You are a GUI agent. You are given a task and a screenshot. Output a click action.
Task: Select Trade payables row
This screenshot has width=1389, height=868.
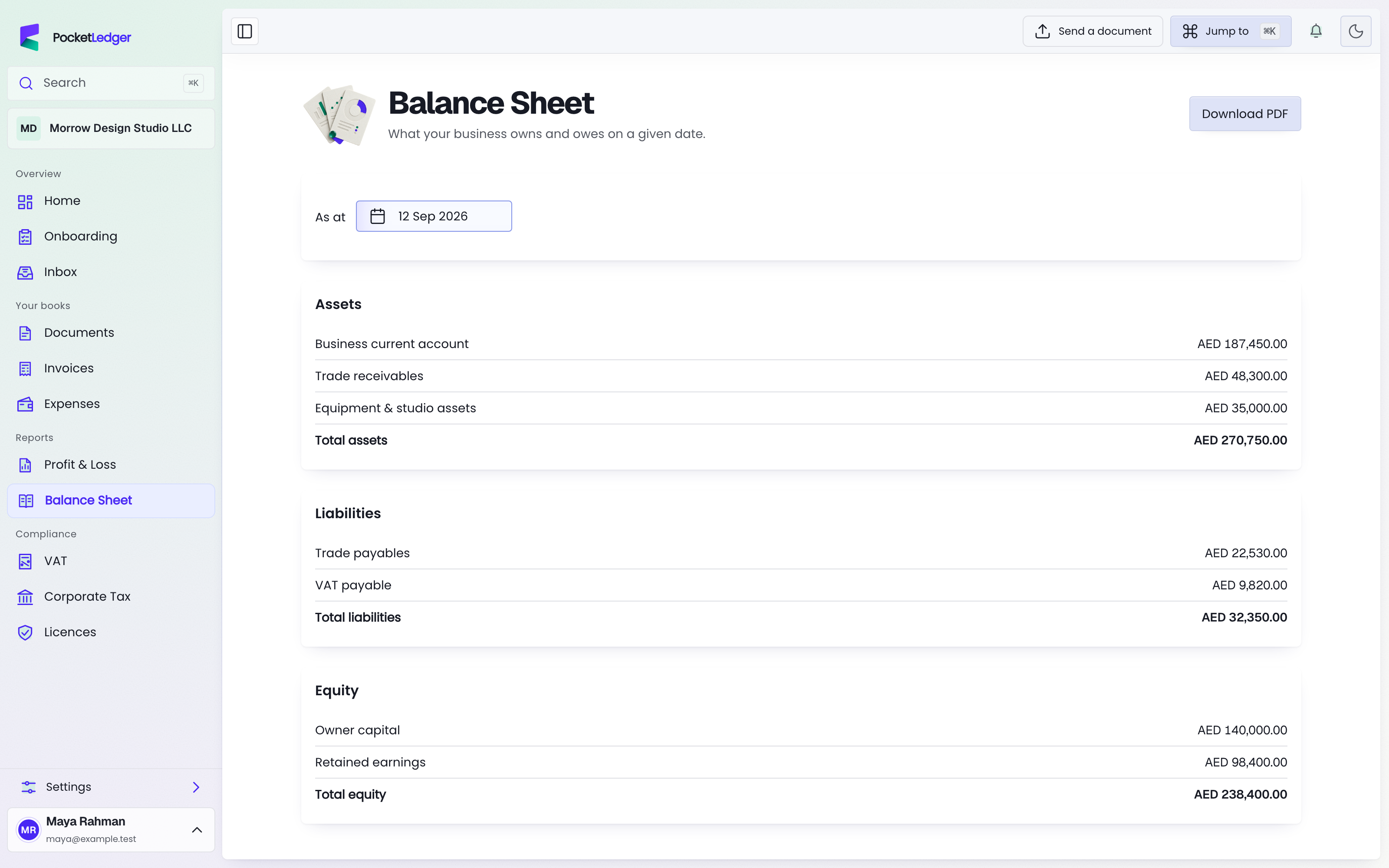(801, 553)
